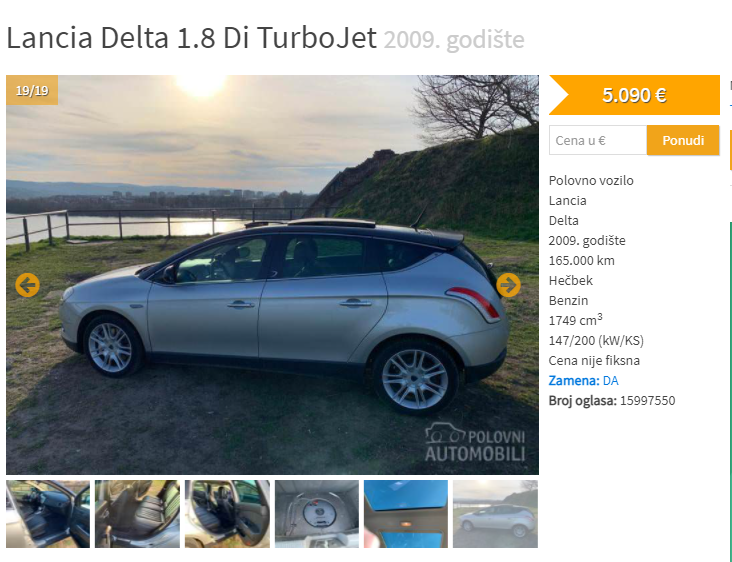Image resolution: width=732 pixels, height=562 pixels.
Task: Click the 19/19 photo counter badge
Action: click(x=32, y=90)
